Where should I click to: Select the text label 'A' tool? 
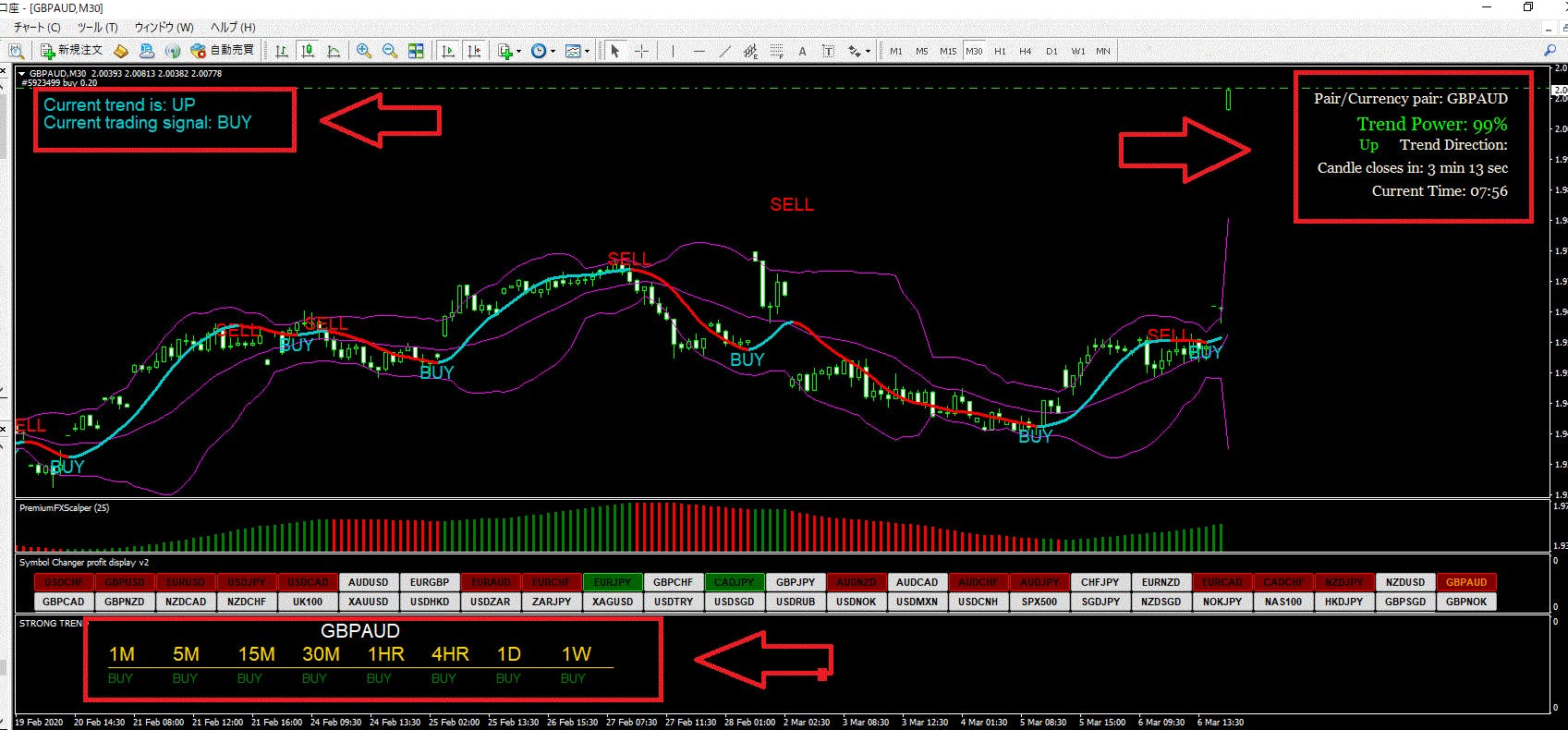coord(802,51)
